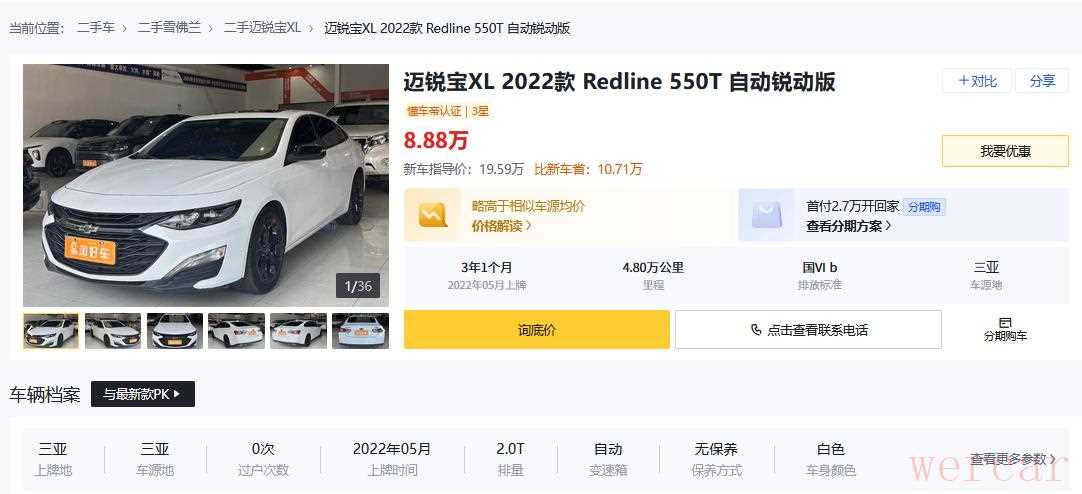1082x494 pixels.
Task: Expand 查看分期方案 installment plan
Action: click(849, 226)
